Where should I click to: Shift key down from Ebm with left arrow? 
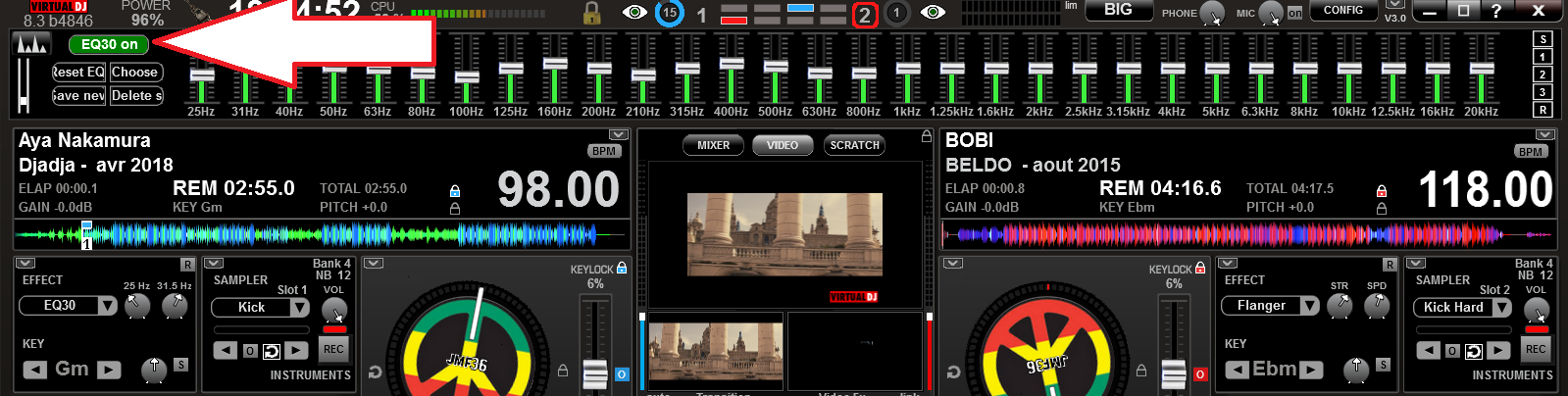coord(1238,371)
